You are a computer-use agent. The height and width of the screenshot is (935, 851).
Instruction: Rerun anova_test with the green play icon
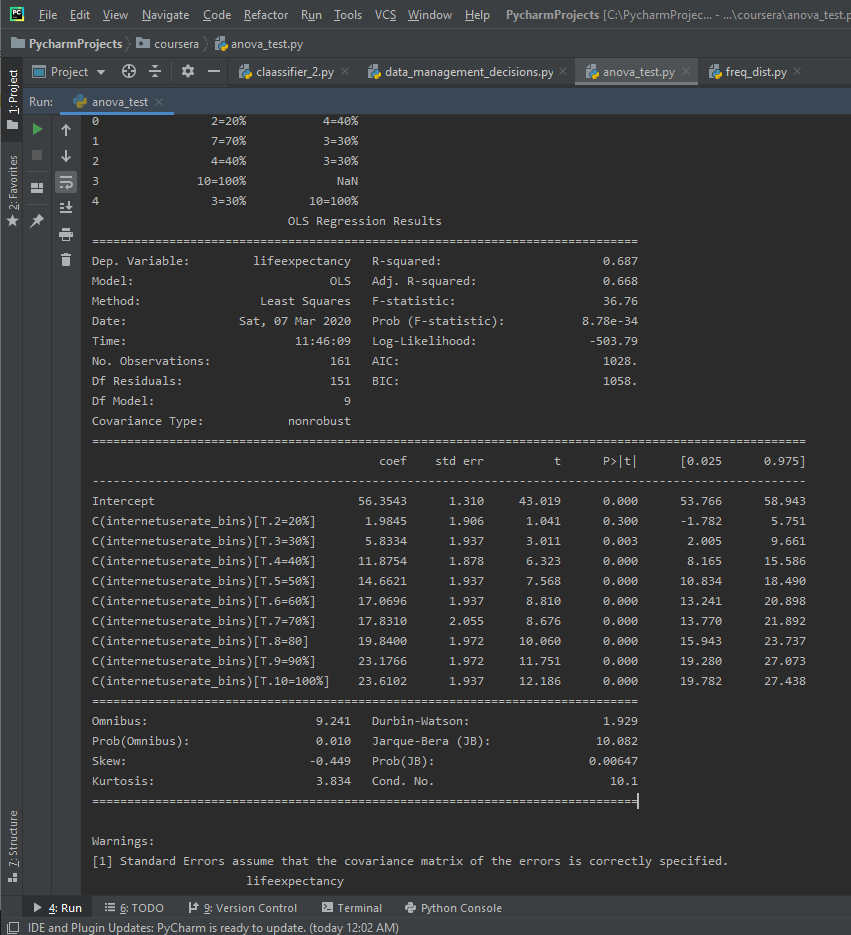(x=38, y=129)
